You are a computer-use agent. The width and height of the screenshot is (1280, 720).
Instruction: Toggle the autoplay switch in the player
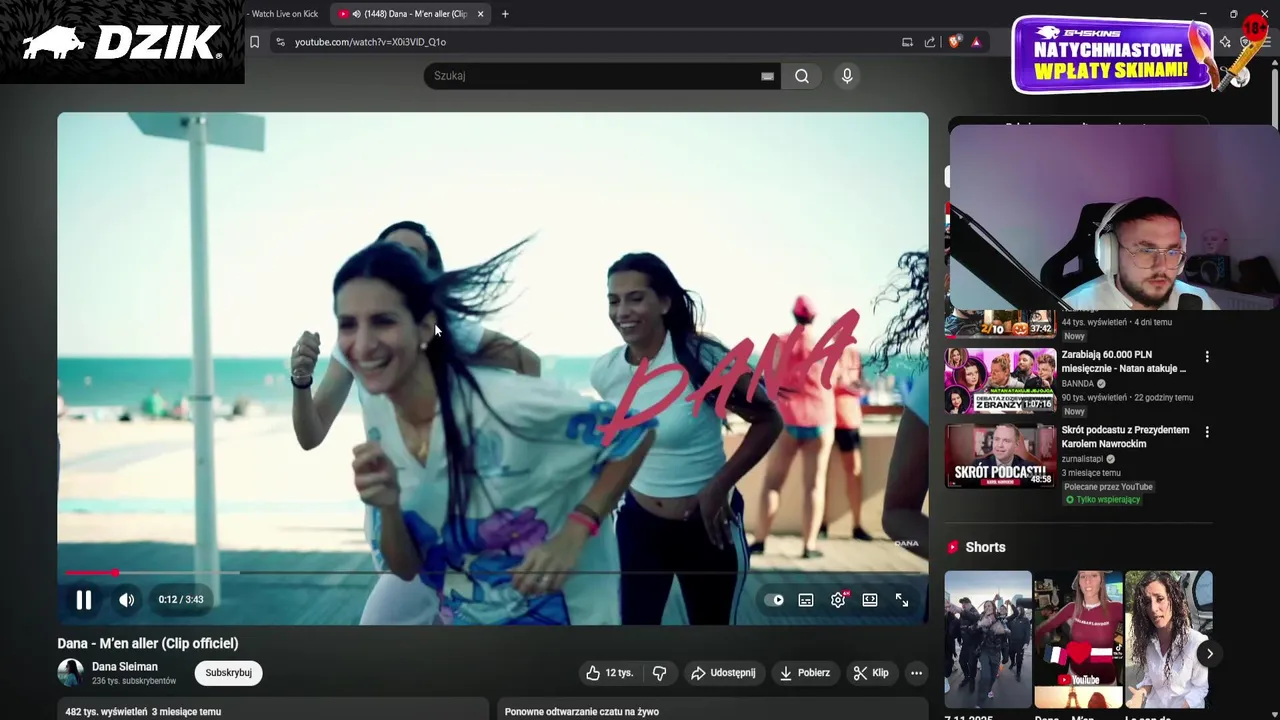click(x=774, y=600)
